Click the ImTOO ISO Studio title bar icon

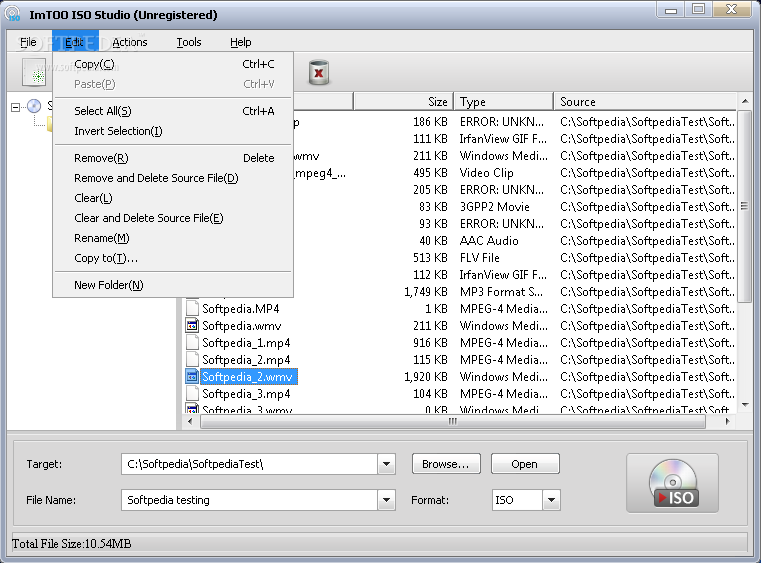click(x=13, y=14)
